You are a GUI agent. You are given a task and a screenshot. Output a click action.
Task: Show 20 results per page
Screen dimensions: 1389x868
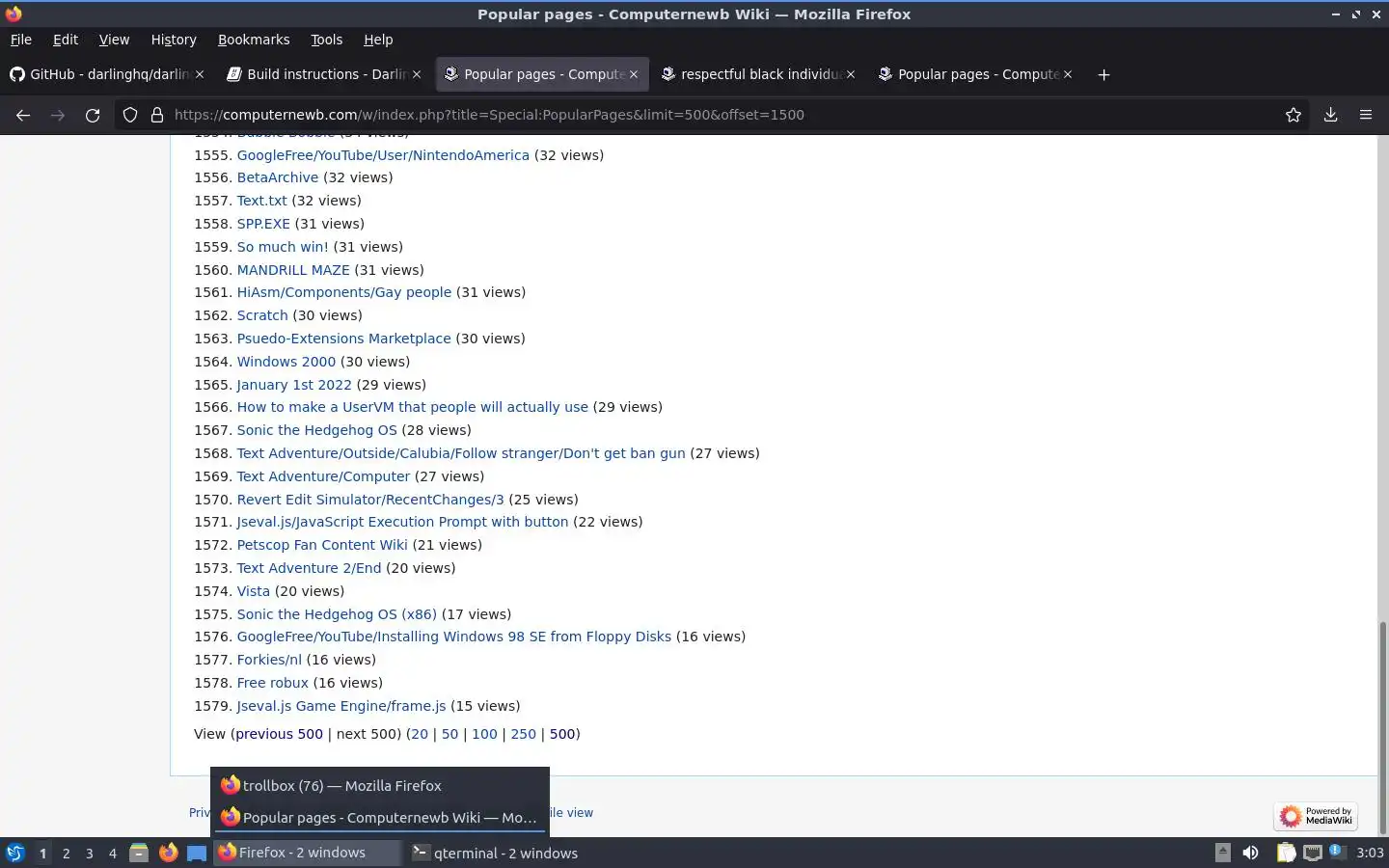click(419, 734)
